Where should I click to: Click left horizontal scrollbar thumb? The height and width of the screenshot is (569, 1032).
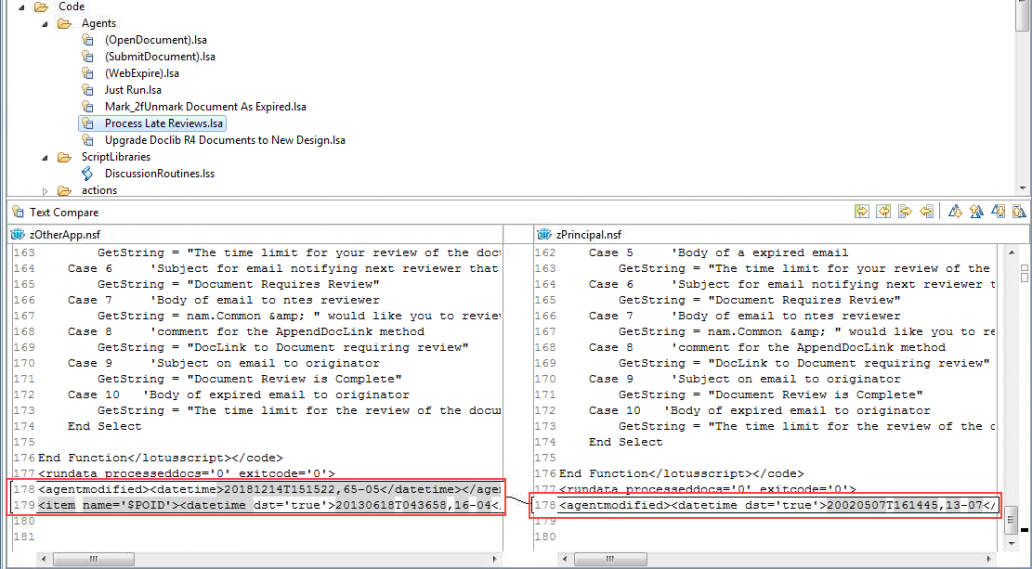[93, 559]
